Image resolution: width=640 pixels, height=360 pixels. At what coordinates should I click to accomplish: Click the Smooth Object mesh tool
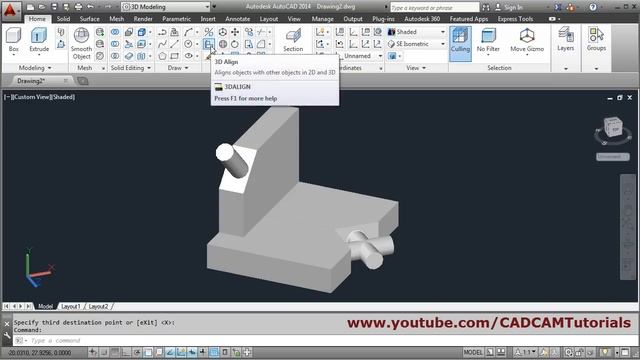(81, 44)
